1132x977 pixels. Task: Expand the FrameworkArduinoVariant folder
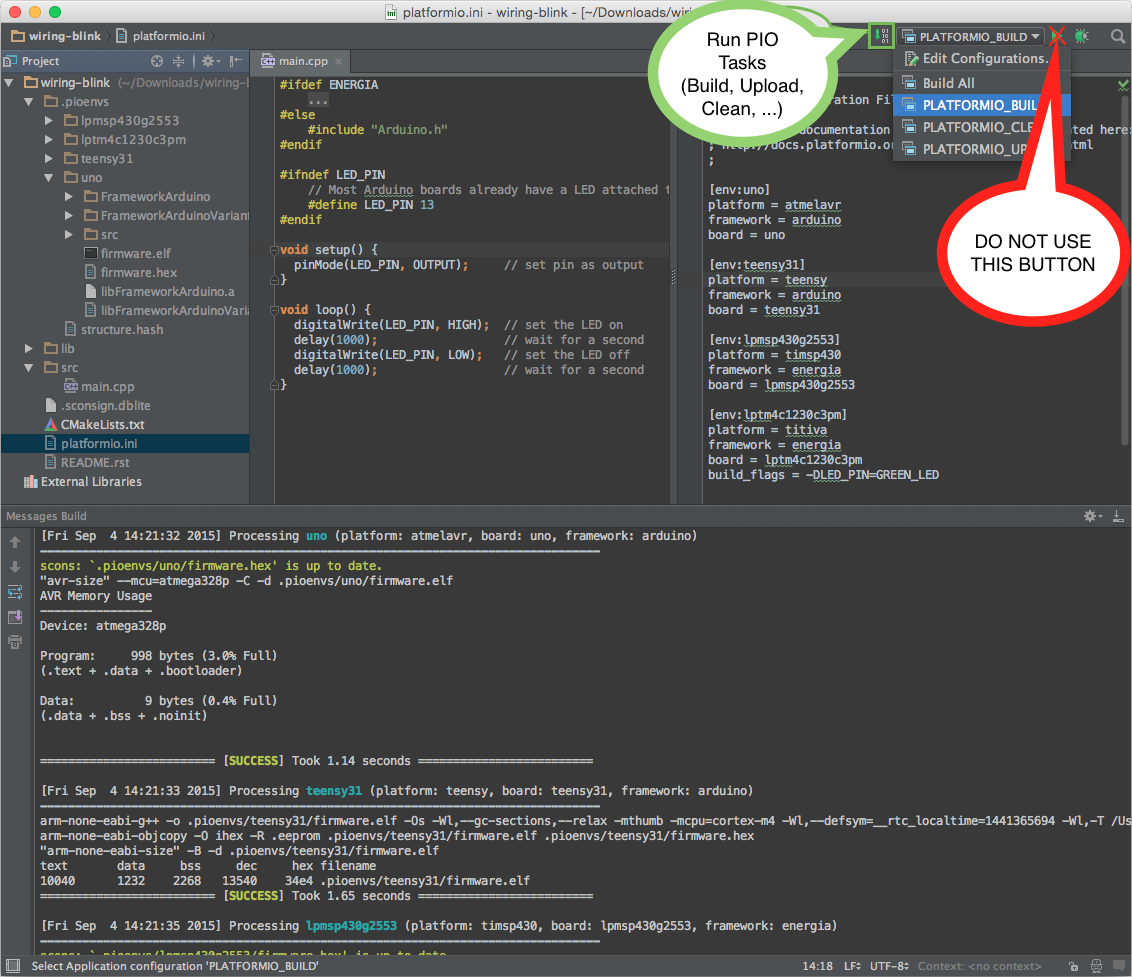pyautogui.click(x=69, y=215)
